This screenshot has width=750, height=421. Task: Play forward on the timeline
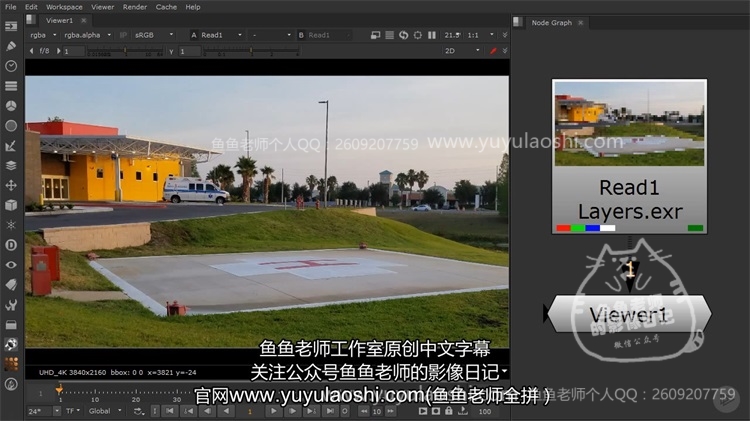click(x=273, y=411)
